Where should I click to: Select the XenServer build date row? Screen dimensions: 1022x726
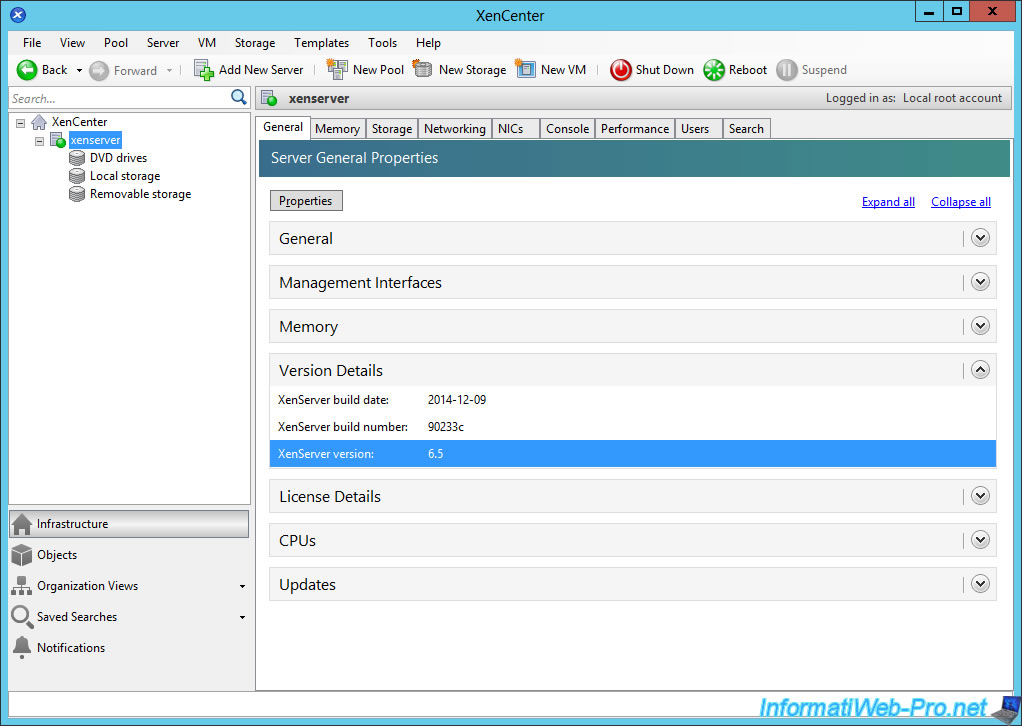coord(633,399)
